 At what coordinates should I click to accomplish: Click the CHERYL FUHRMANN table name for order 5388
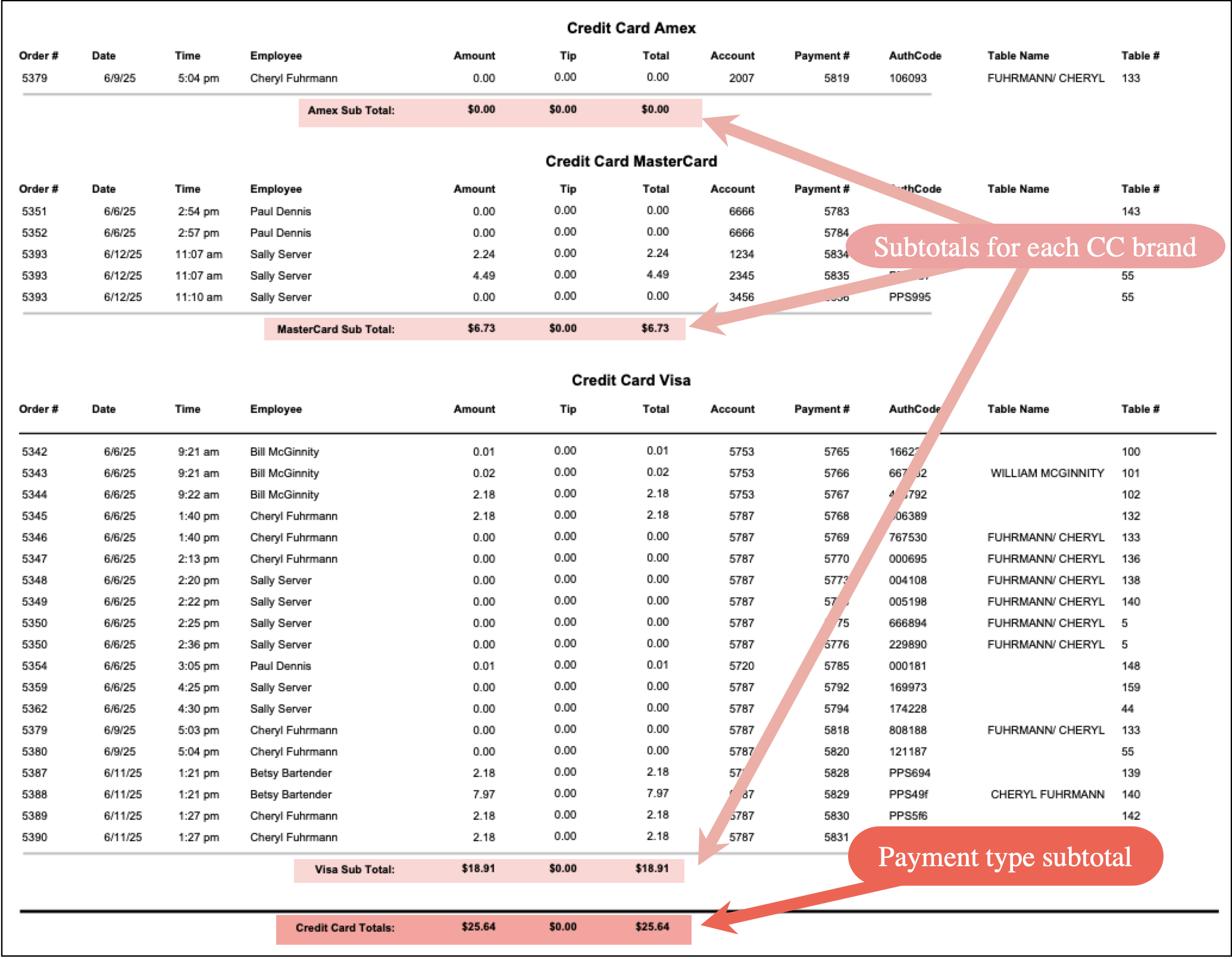coord(1047,794)
